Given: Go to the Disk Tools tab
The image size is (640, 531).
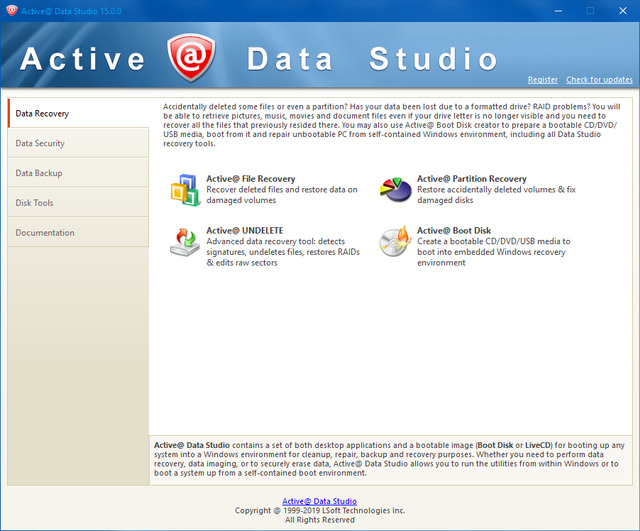Looking at the screenshot, I should (x=78, y=202).
